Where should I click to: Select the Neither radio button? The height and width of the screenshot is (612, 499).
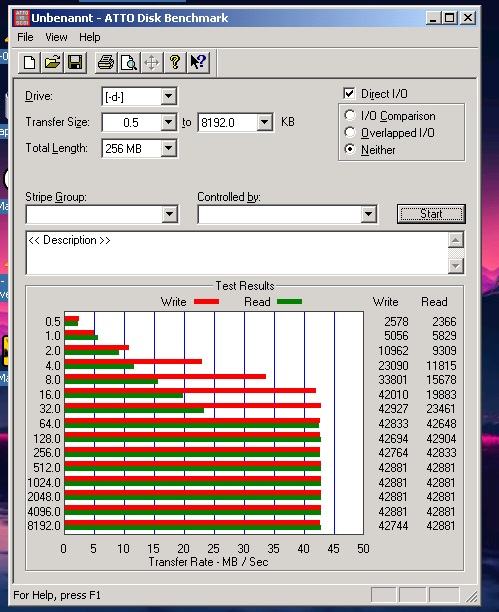click(x=350, y=149)
